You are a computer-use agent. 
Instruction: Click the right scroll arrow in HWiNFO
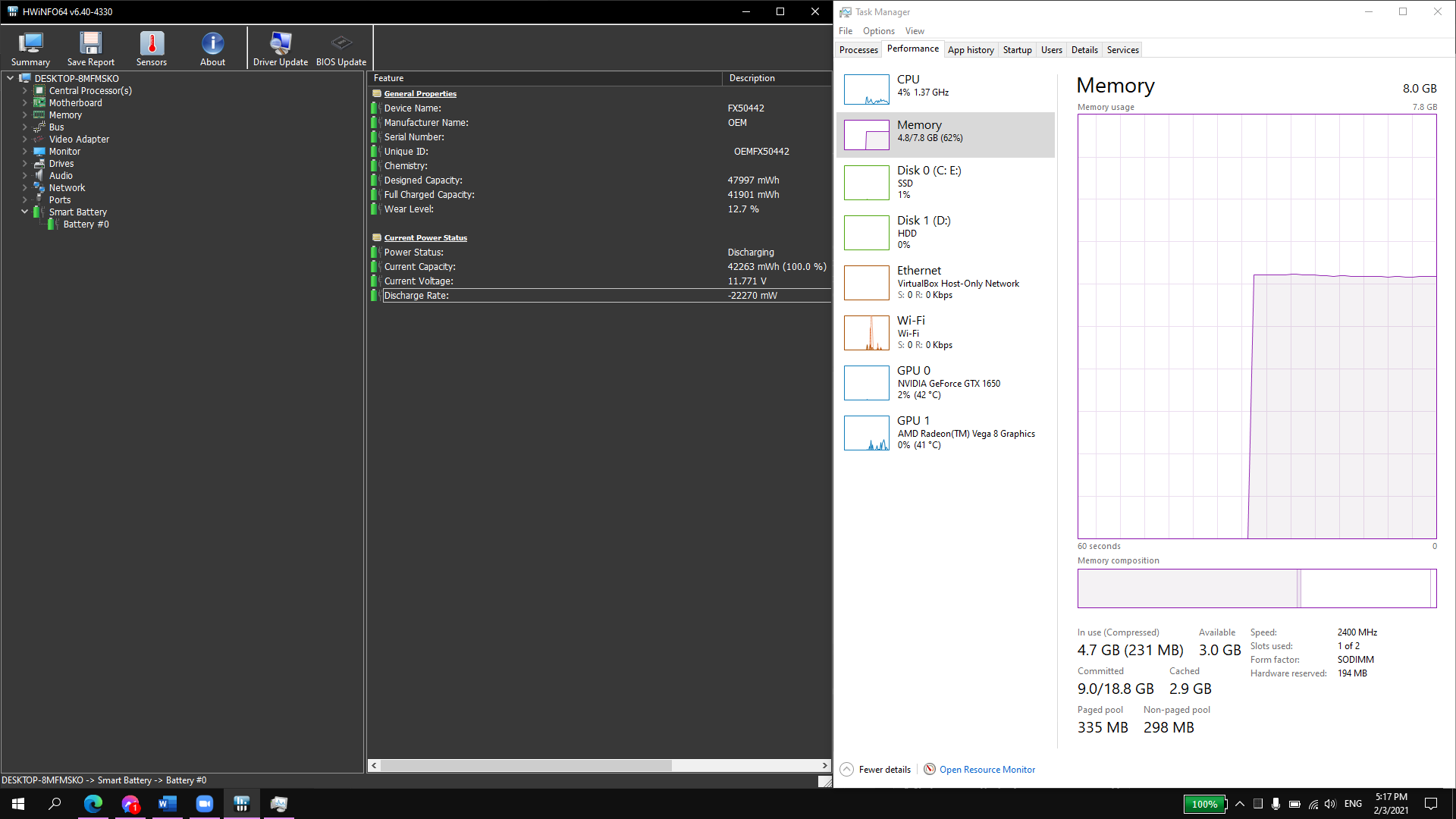(x=825, y=766)
